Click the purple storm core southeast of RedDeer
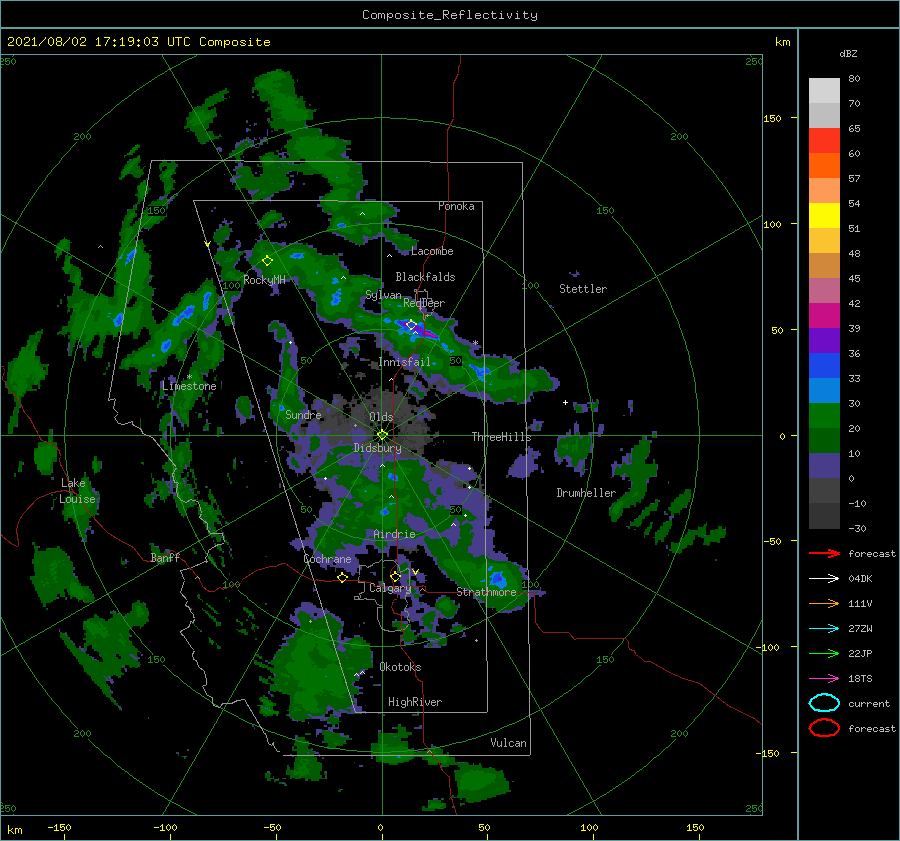Image resolution: width=900 pixels, height=841 pixels. pos(426,333)
